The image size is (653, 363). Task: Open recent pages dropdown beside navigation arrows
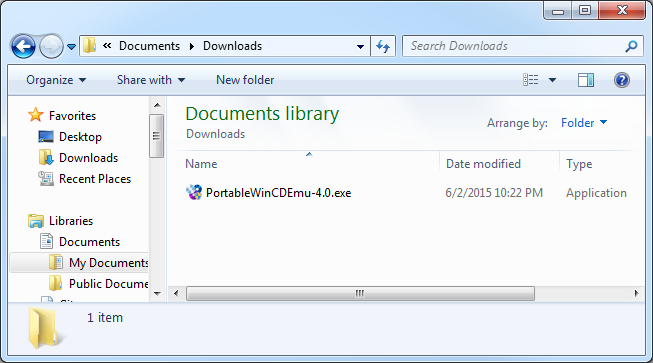71,47
